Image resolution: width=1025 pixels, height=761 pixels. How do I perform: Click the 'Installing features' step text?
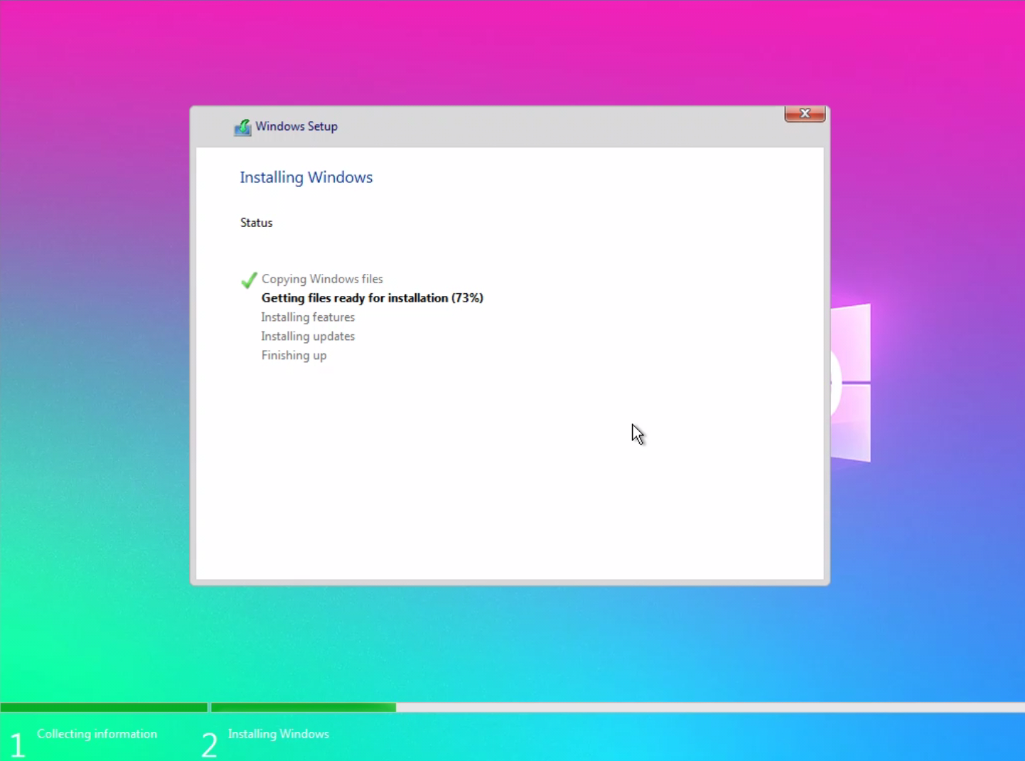308,317
